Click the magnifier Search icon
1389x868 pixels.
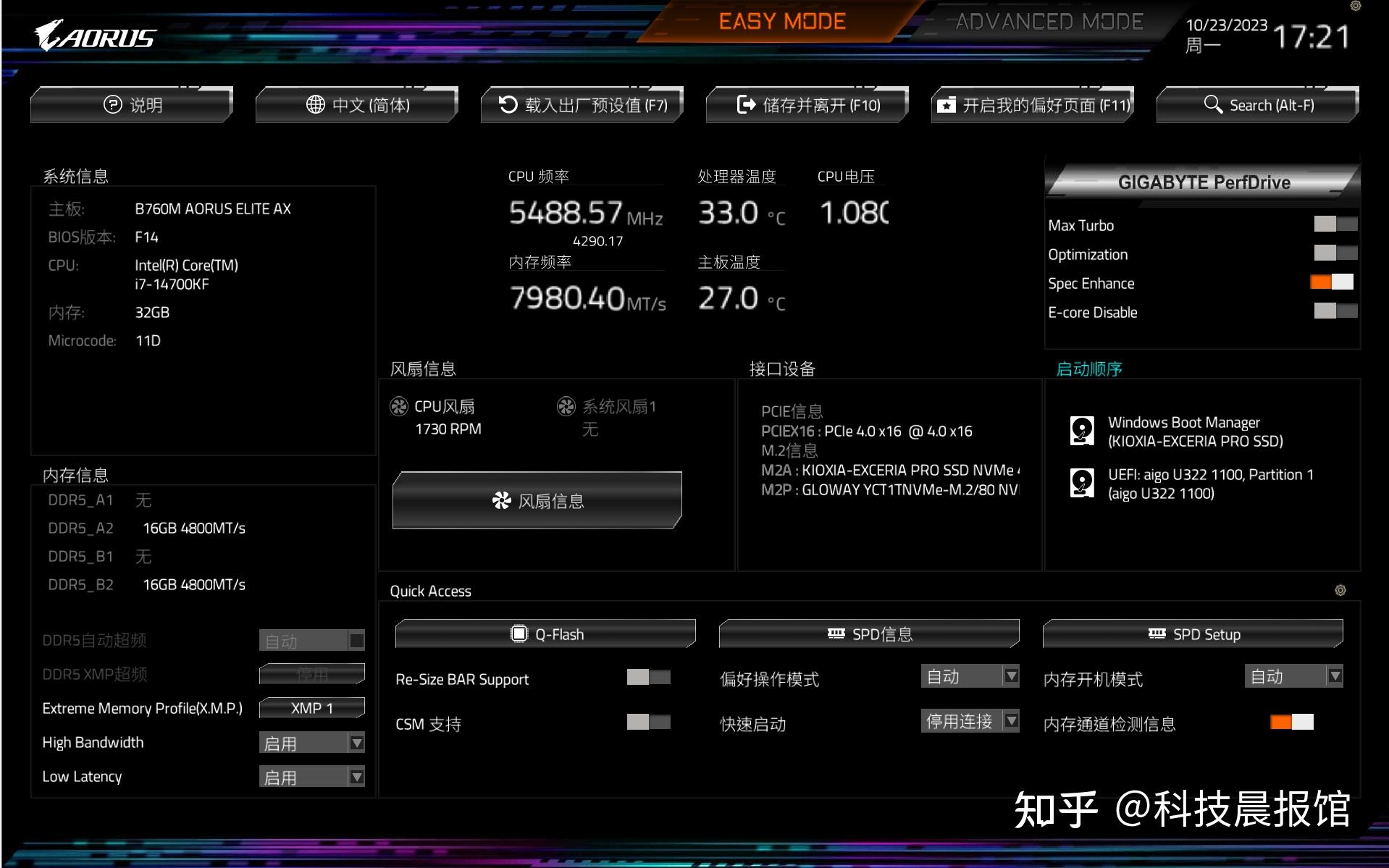click(1213, 104)
